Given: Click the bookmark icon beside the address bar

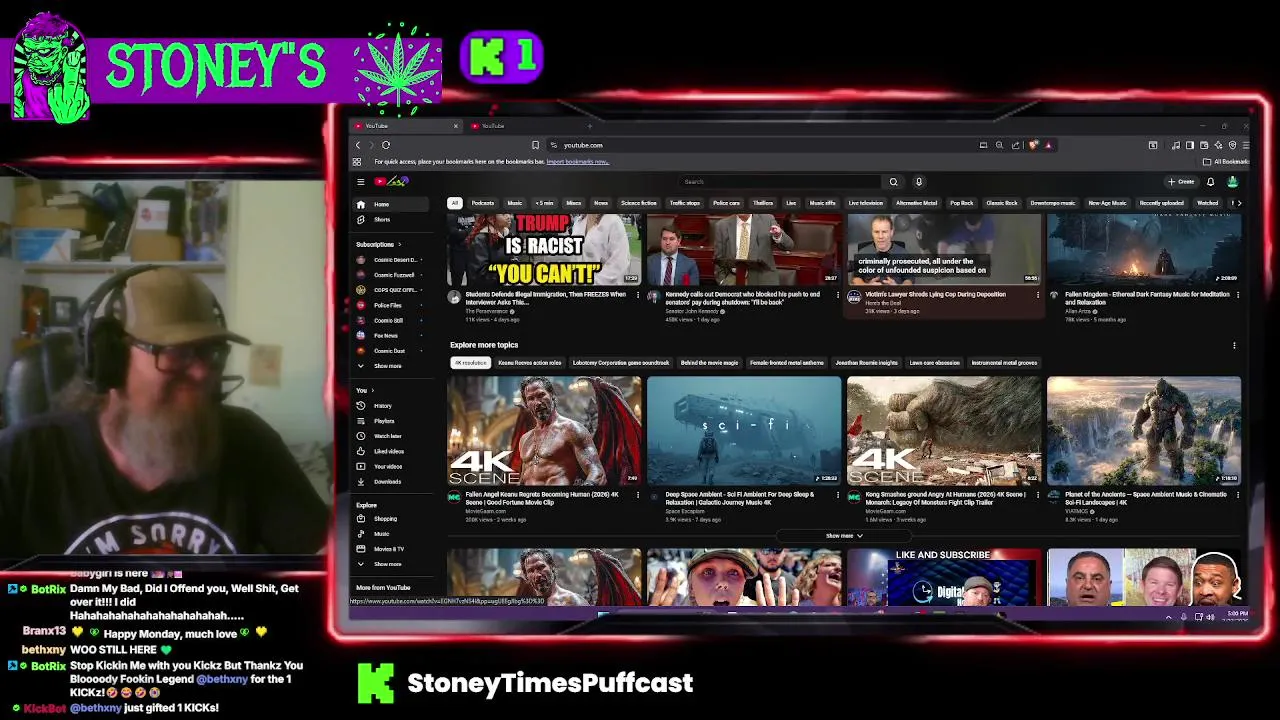Looking at the screenshot, I should pyautogui.click(x=535, y=145).
